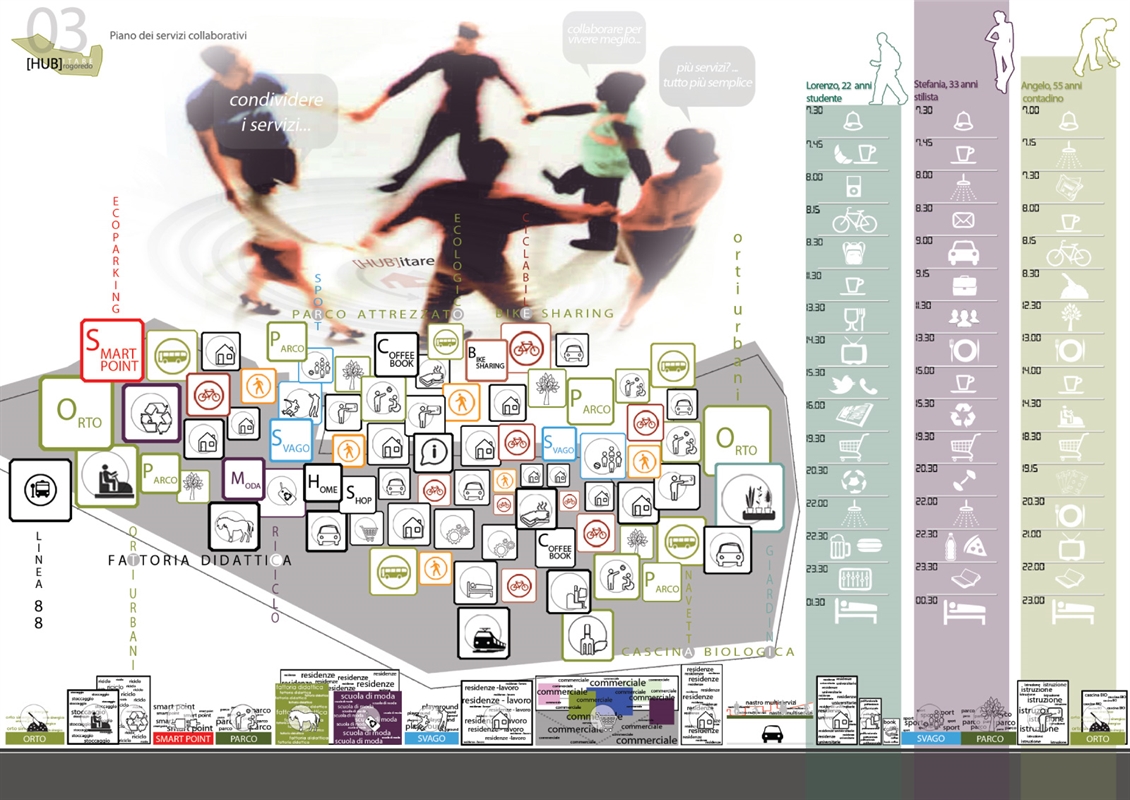Click Stefania's 8.30 envelope icon
Screen dimensions: 1130x800
(x=963, y=220)
